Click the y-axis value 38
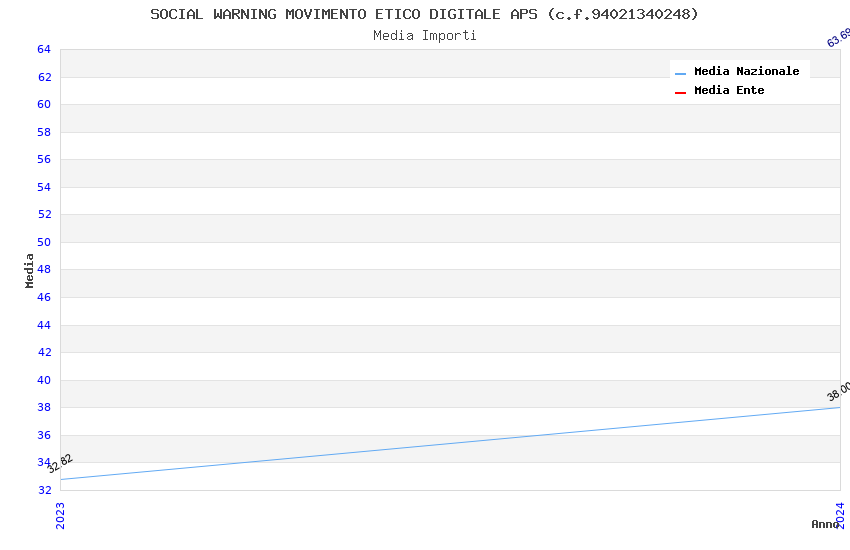 (44, 407)
